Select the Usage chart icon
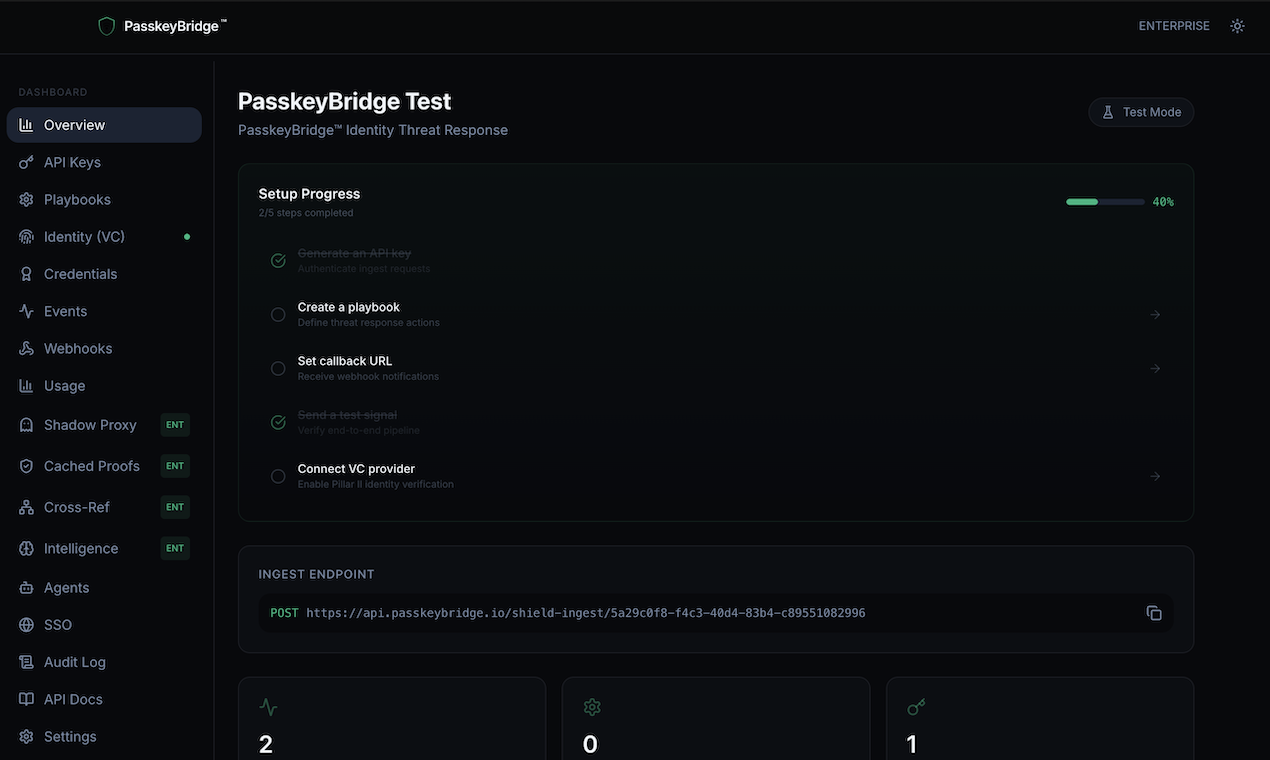 pyautogui.click(x=26, y=385)
